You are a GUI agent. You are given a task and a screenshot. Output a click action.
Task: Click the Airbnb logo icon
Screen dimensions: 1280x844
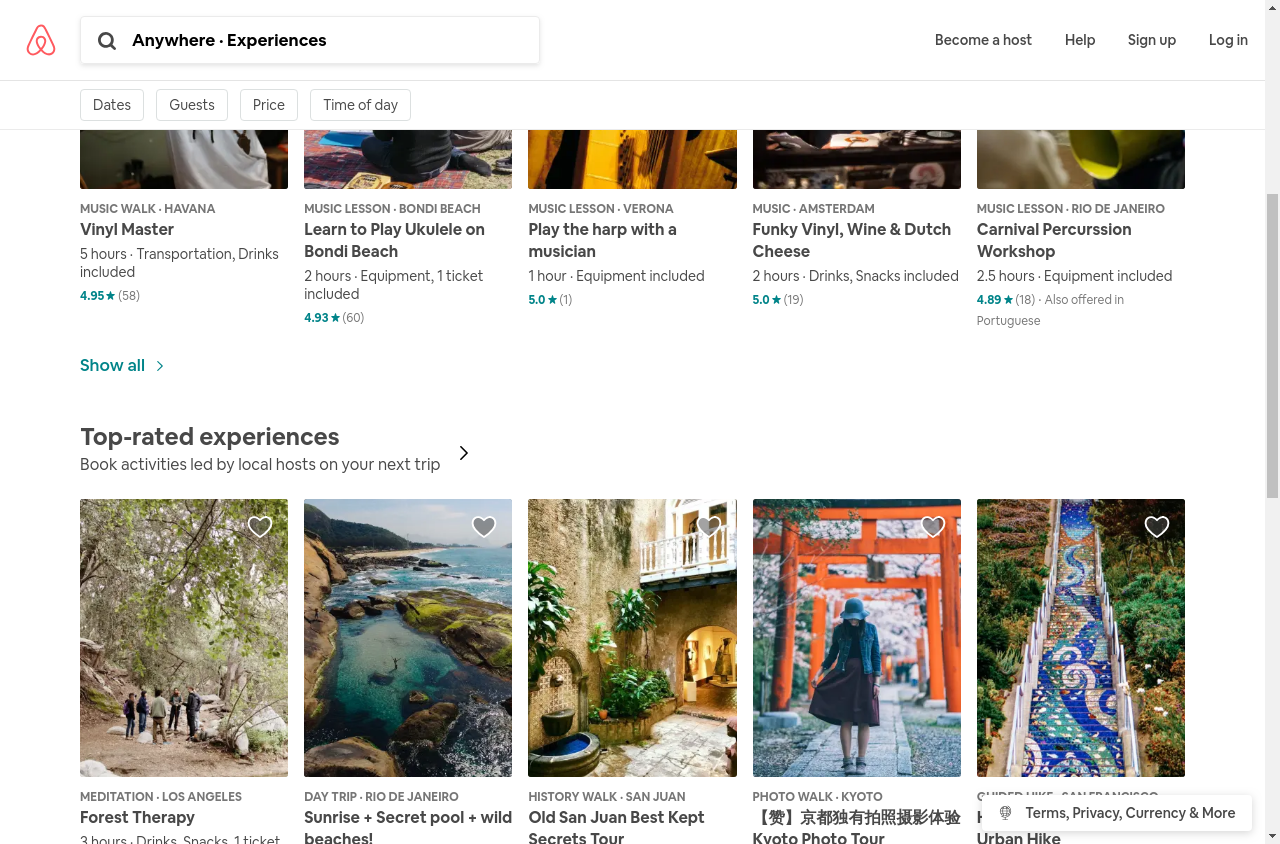point(41,40)
